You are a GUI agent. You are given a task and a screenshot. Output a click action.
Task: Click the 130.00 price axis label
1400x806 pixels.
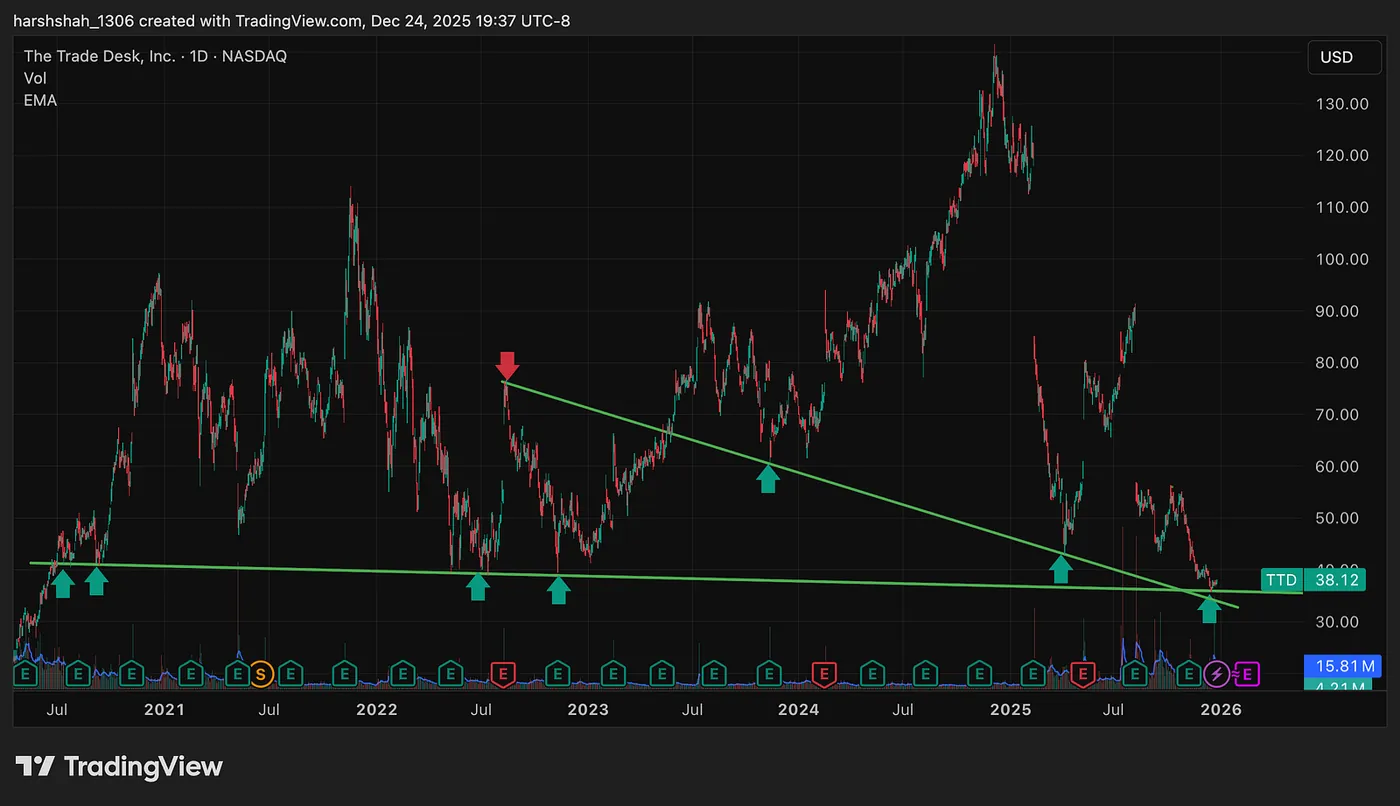point(1343,104)
